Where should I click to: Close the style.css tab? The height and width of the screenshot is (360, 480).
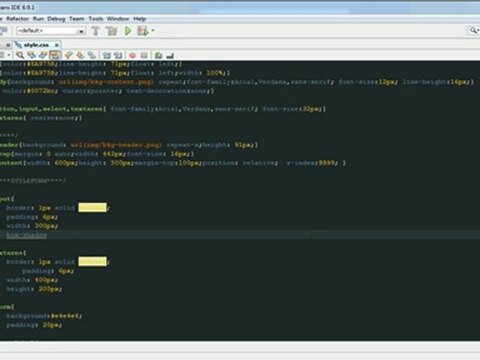click(57, 45)
